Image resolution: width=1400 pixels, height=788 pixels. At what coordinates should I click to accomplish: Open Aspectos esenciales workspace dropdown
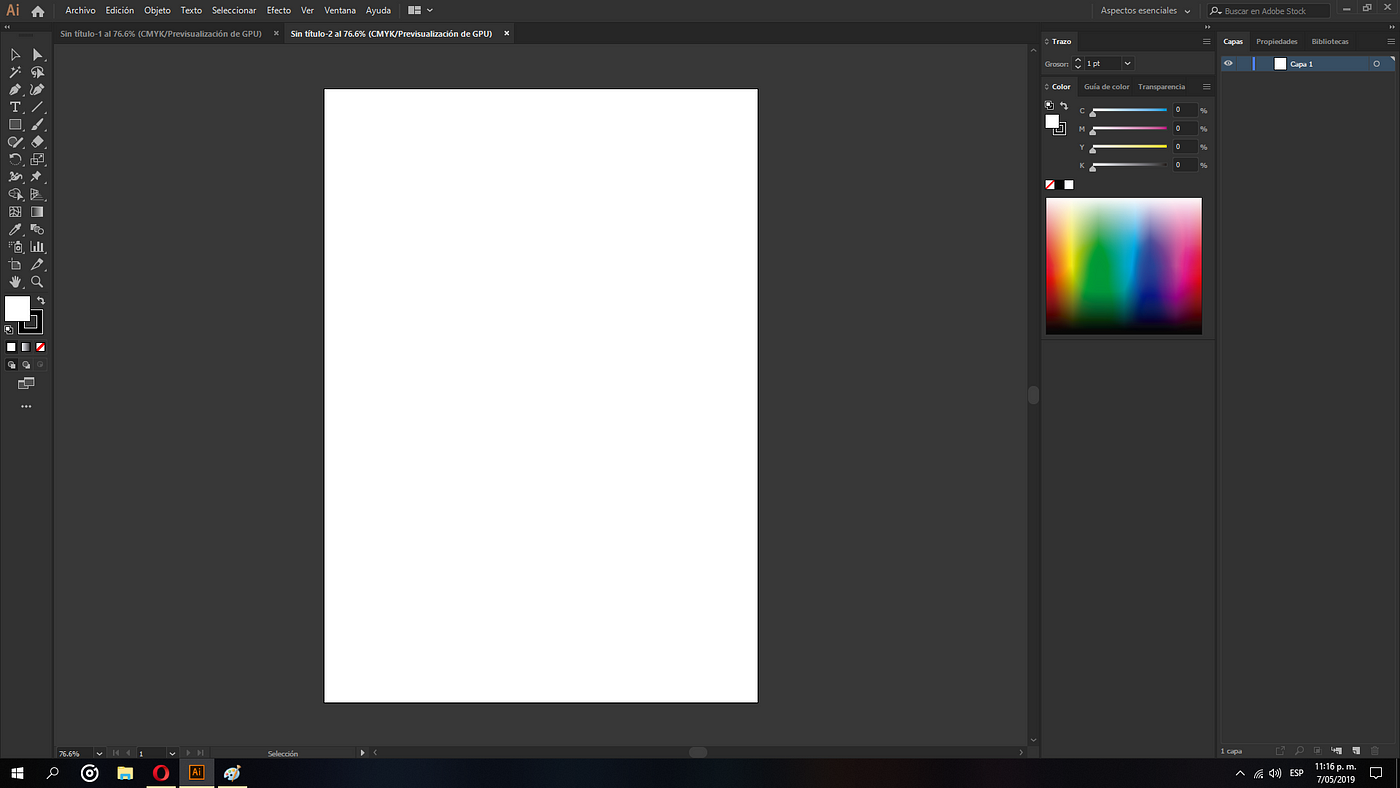pyautogui.click(x=1145, y=11)
